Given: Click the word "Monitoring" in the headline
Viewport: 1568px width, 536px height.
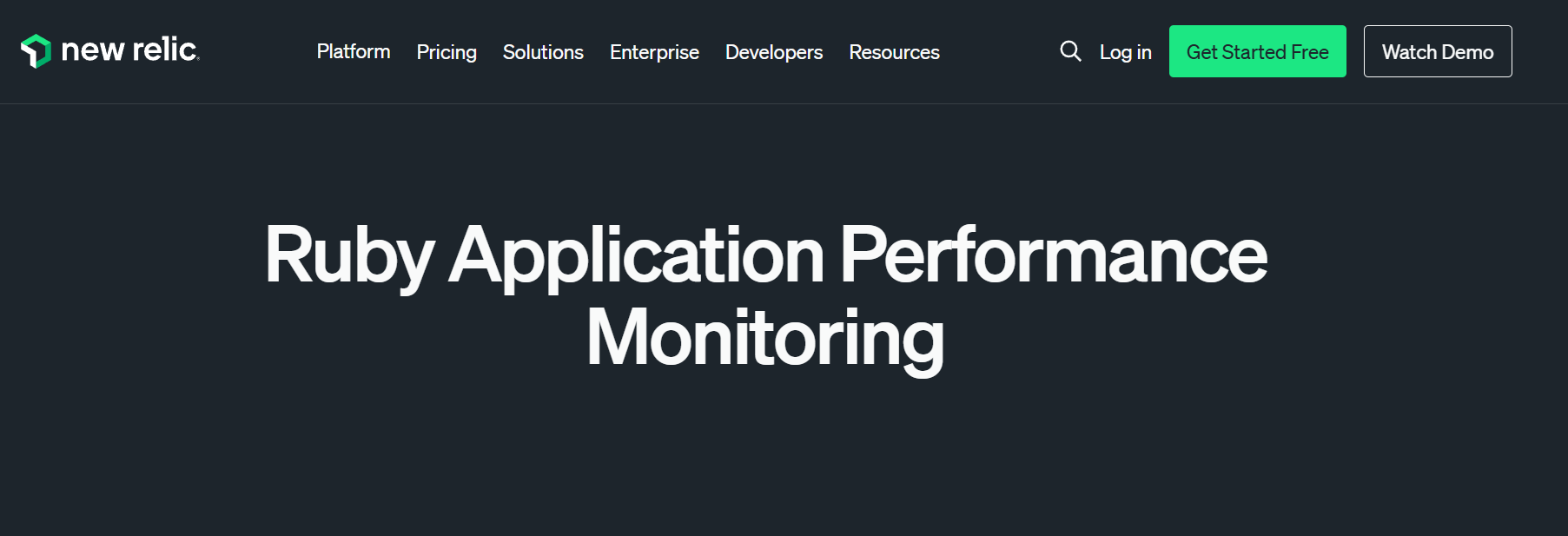Looking at the screenshot, I should coord(764,339).
